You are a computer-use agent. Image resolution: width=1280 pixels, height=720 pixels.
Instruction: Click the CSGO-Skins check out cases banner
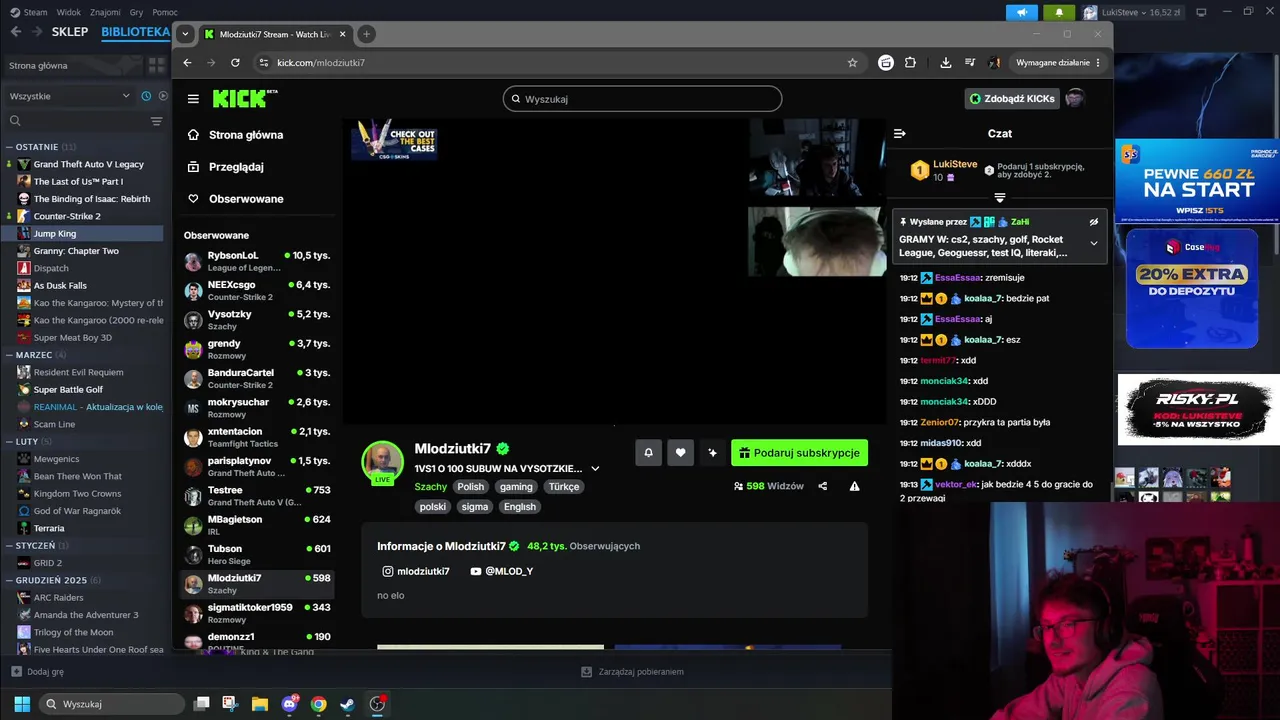pos(394,140)
